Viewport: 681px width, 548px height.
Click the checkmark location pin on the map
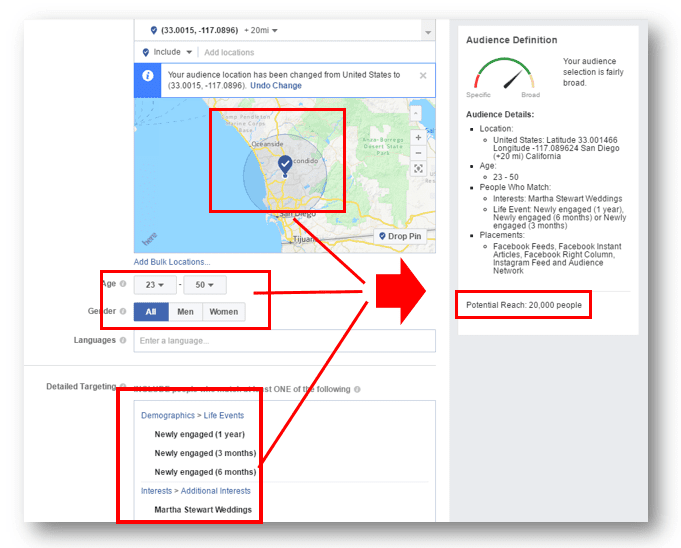click(285, 165)
